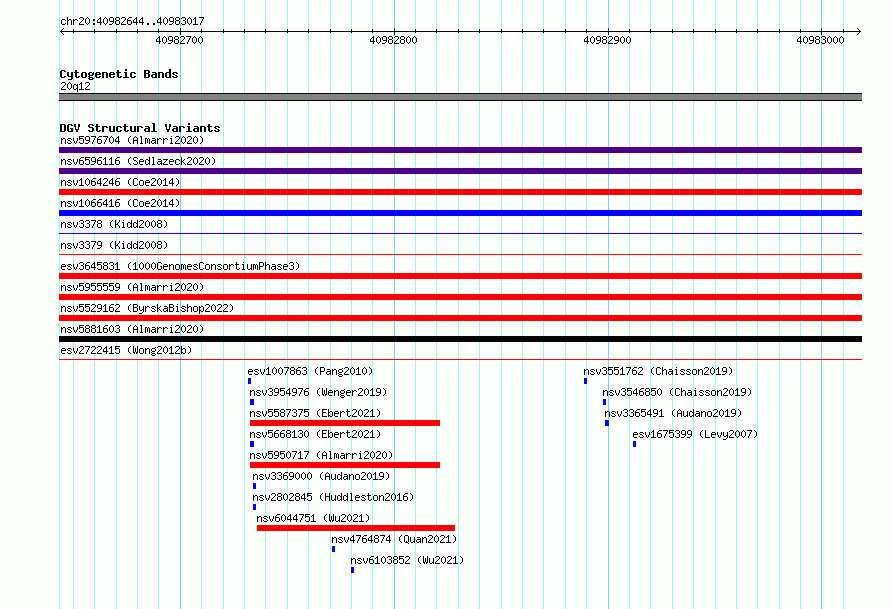Open nsv3954976 (Wenger2019) label
890x609 pixels.
coord(318,392)
